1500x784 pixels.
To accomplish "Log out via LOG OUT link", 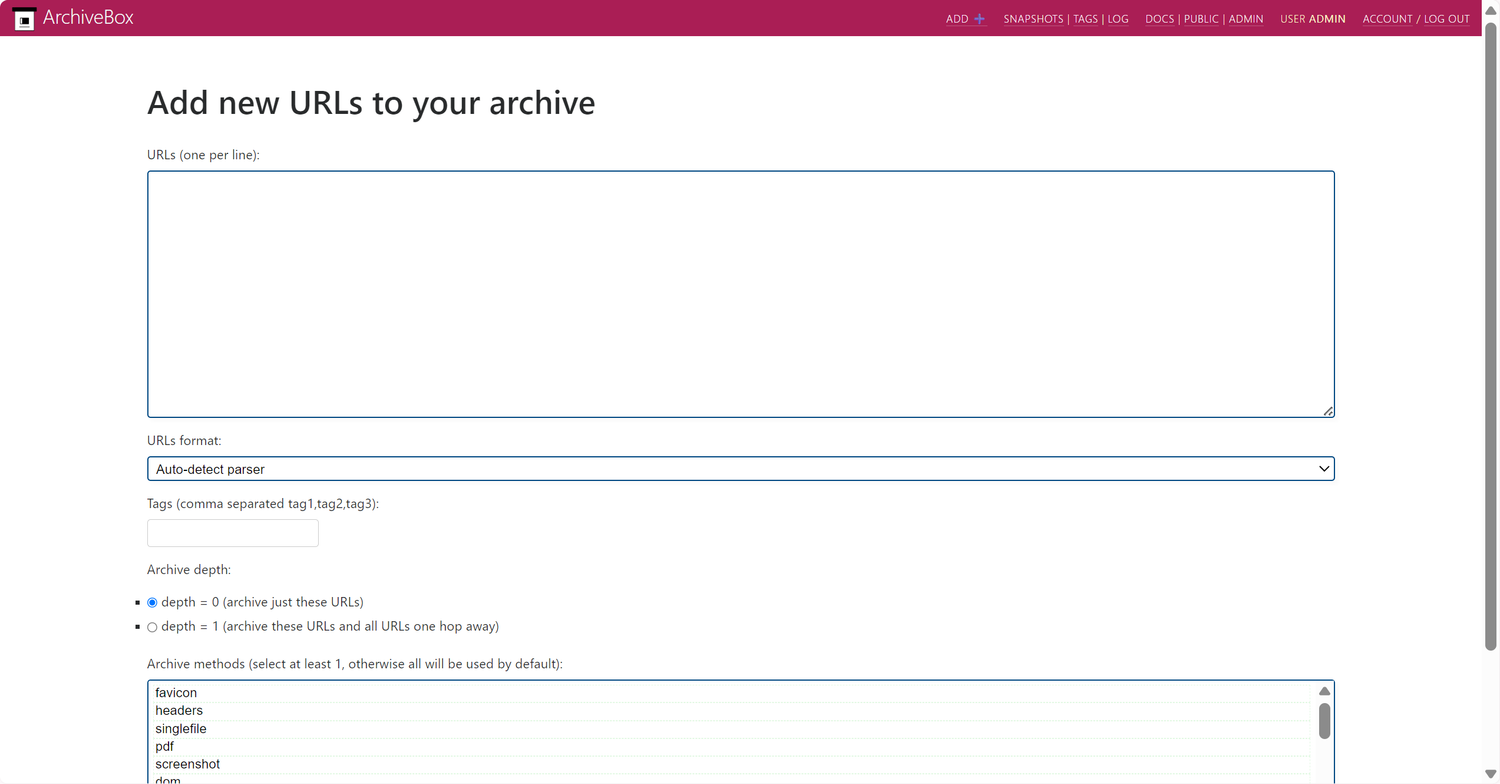I will [x=1446, y=19].
